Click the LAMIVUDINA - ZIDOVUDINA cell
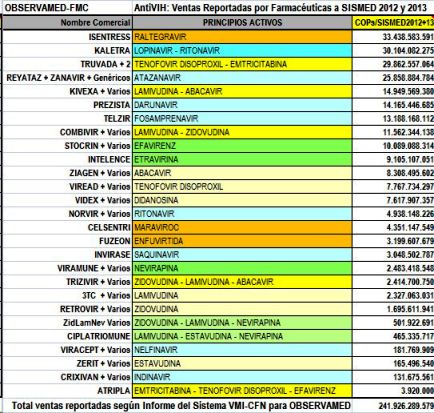 click(x=242, y=132)
